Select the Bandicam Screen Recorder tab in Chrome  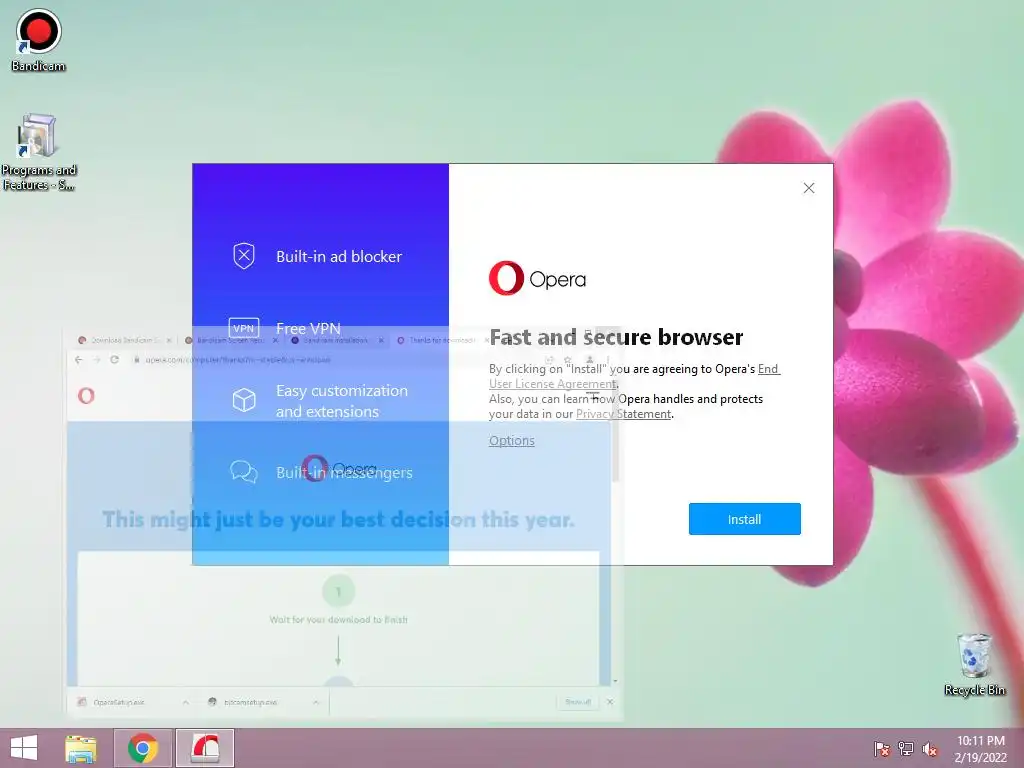click(x=229, y=340)
